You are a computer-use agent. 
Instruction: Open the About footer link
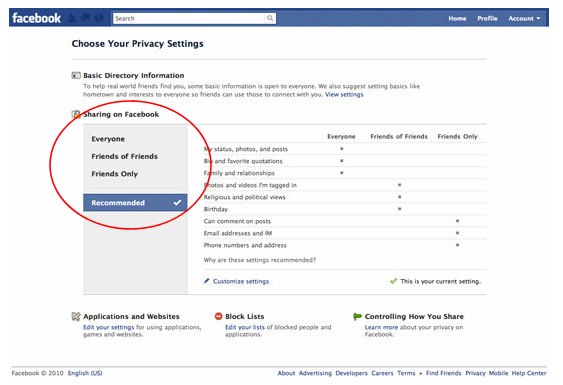pos(286,373)
